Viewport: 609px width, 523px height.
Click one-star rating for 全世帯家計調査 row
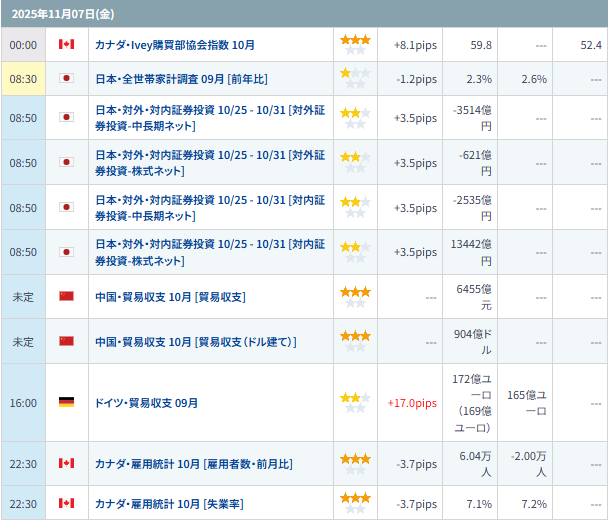(355, 78)
